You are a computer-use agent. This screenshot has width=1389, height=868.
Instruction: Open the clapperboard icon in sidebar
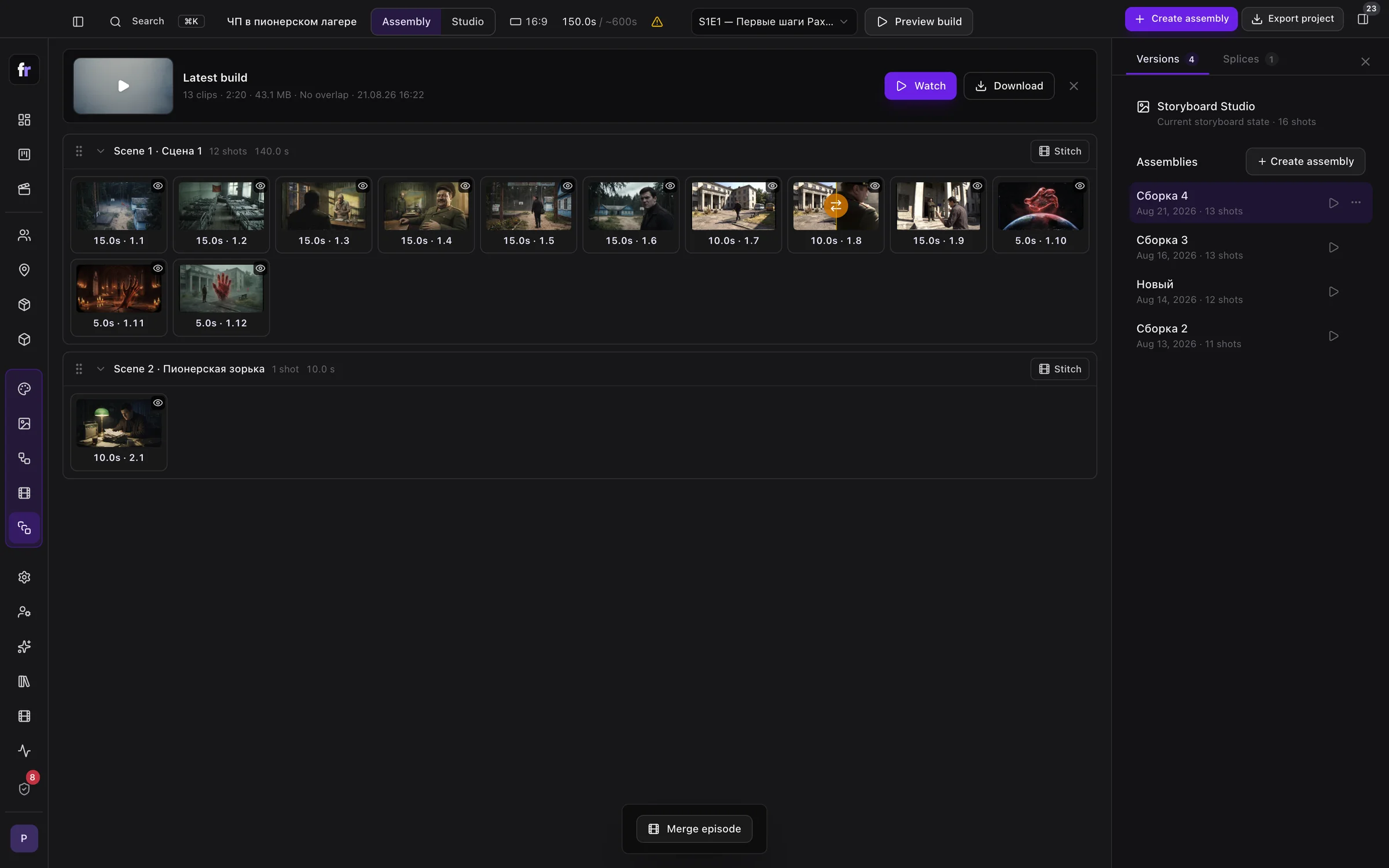[24, 189]
